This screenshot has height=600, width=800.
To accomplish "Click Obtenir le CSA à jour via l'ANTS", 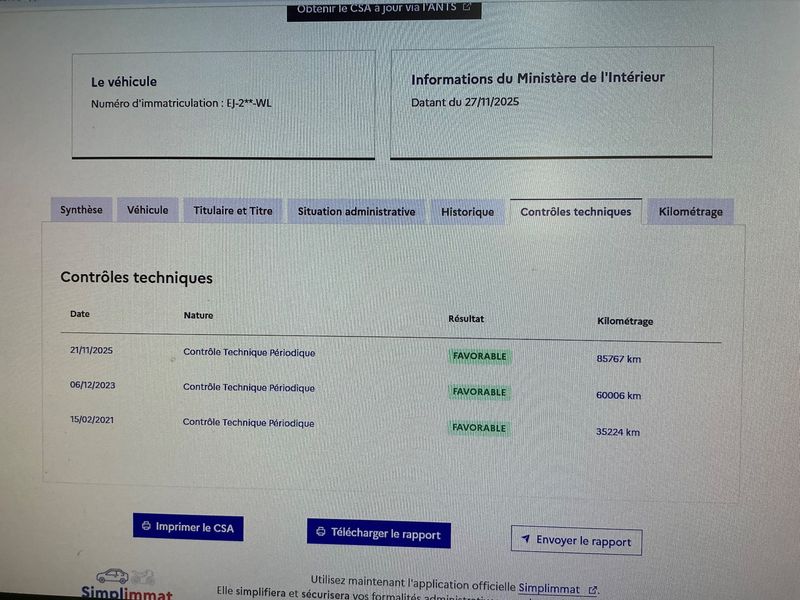I will click(384, 8).
